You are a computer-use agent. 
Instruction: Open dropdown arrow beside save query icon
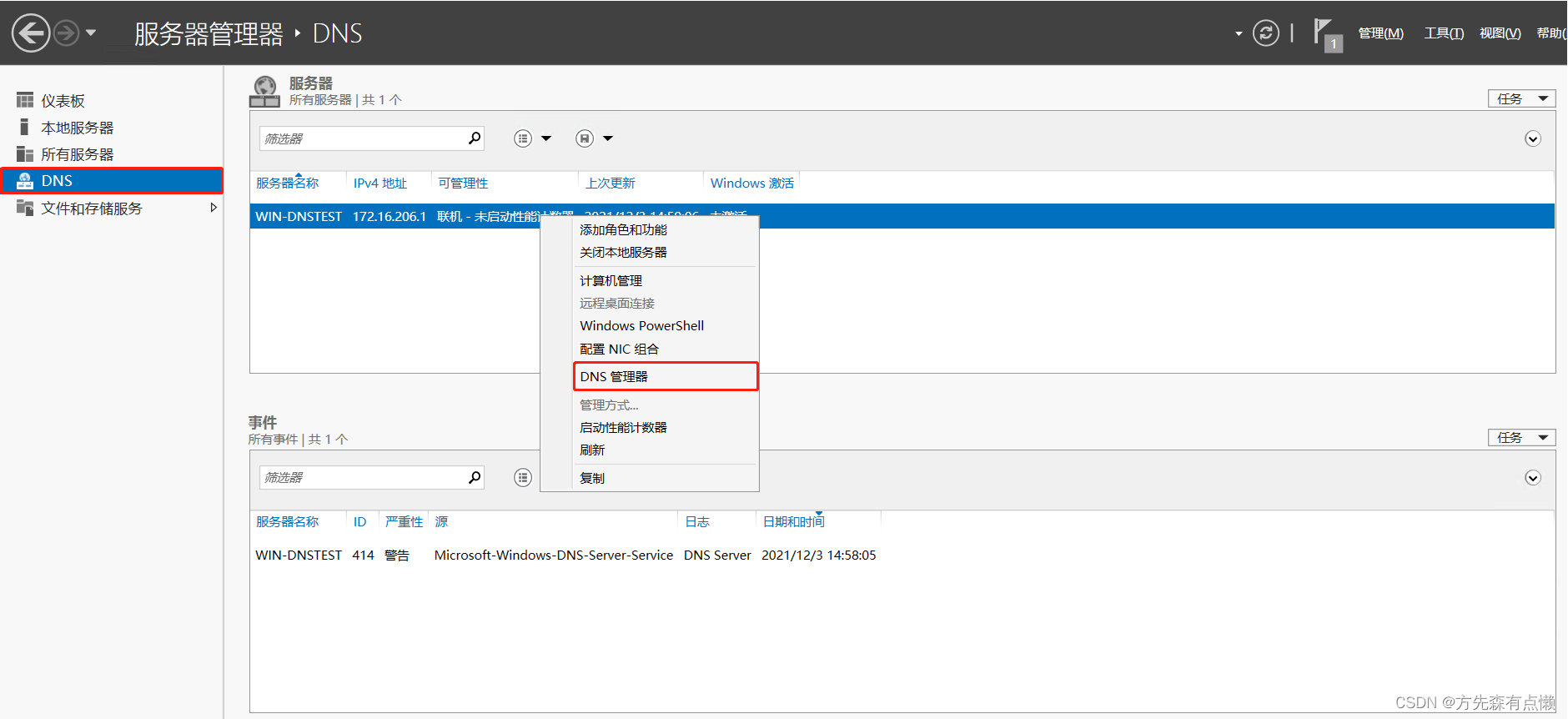click(608, 138)
